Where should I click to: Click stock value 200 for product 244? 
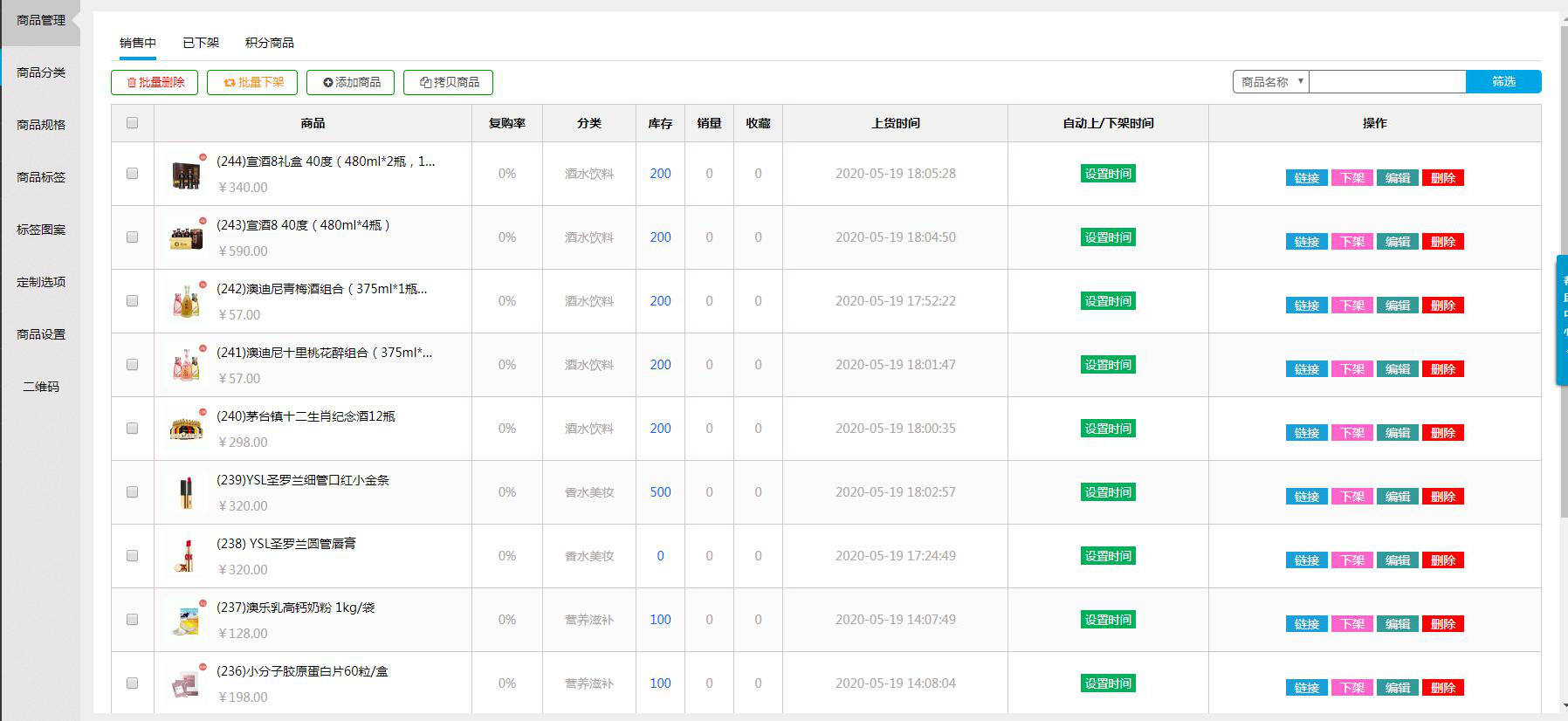660,174
